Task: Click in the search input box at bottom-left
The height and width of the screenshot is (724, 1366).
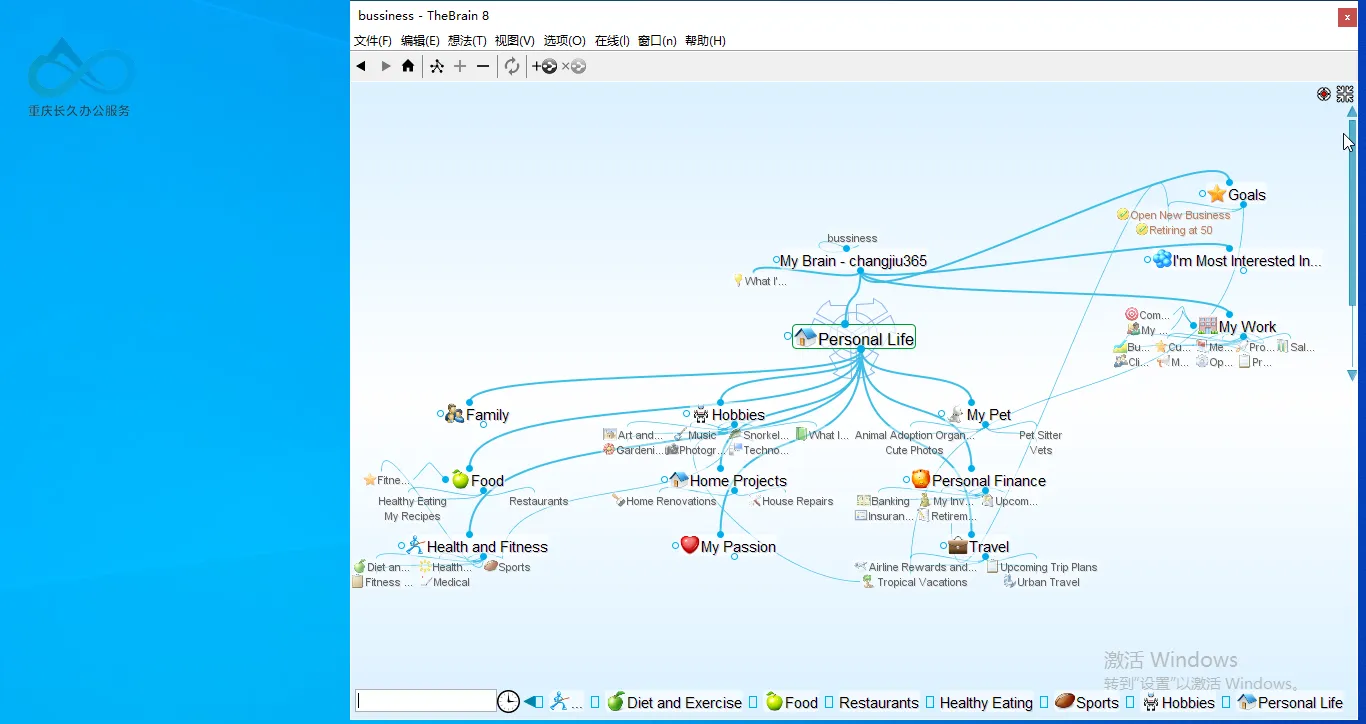Action: coord(426,701)
